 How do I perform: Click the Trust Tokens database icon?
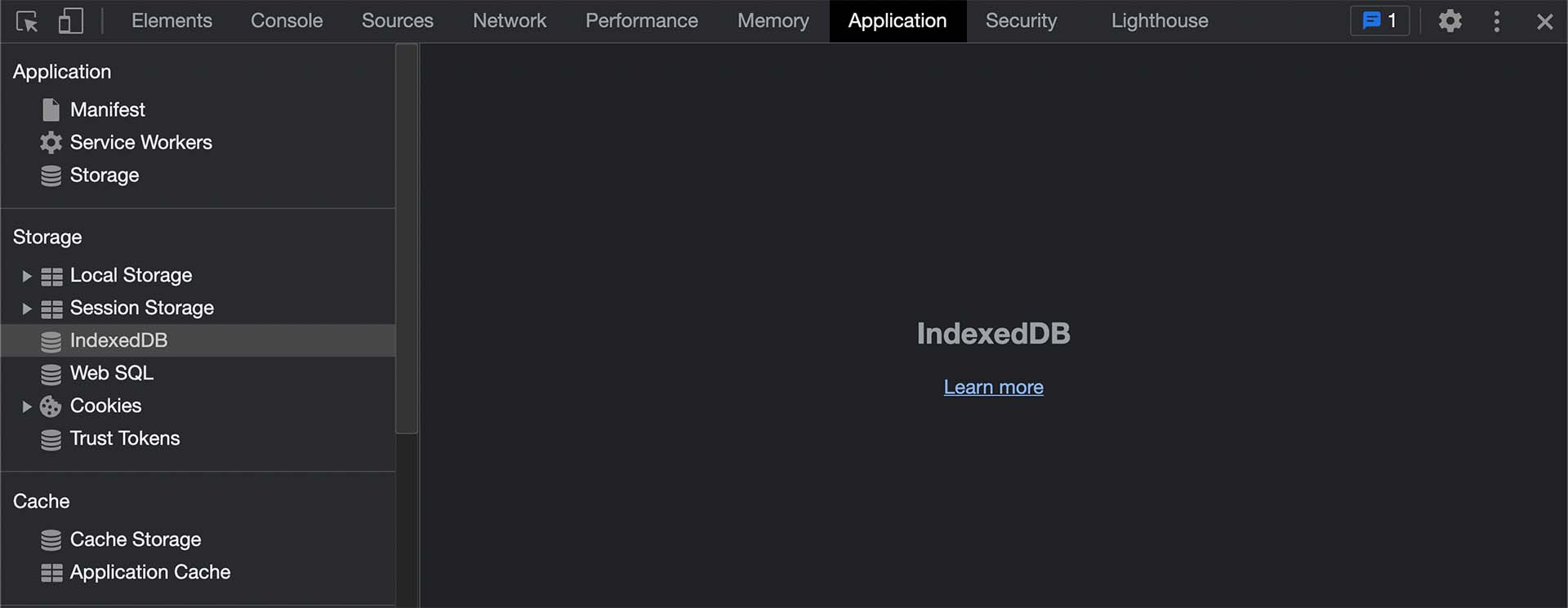pos(51,439)
